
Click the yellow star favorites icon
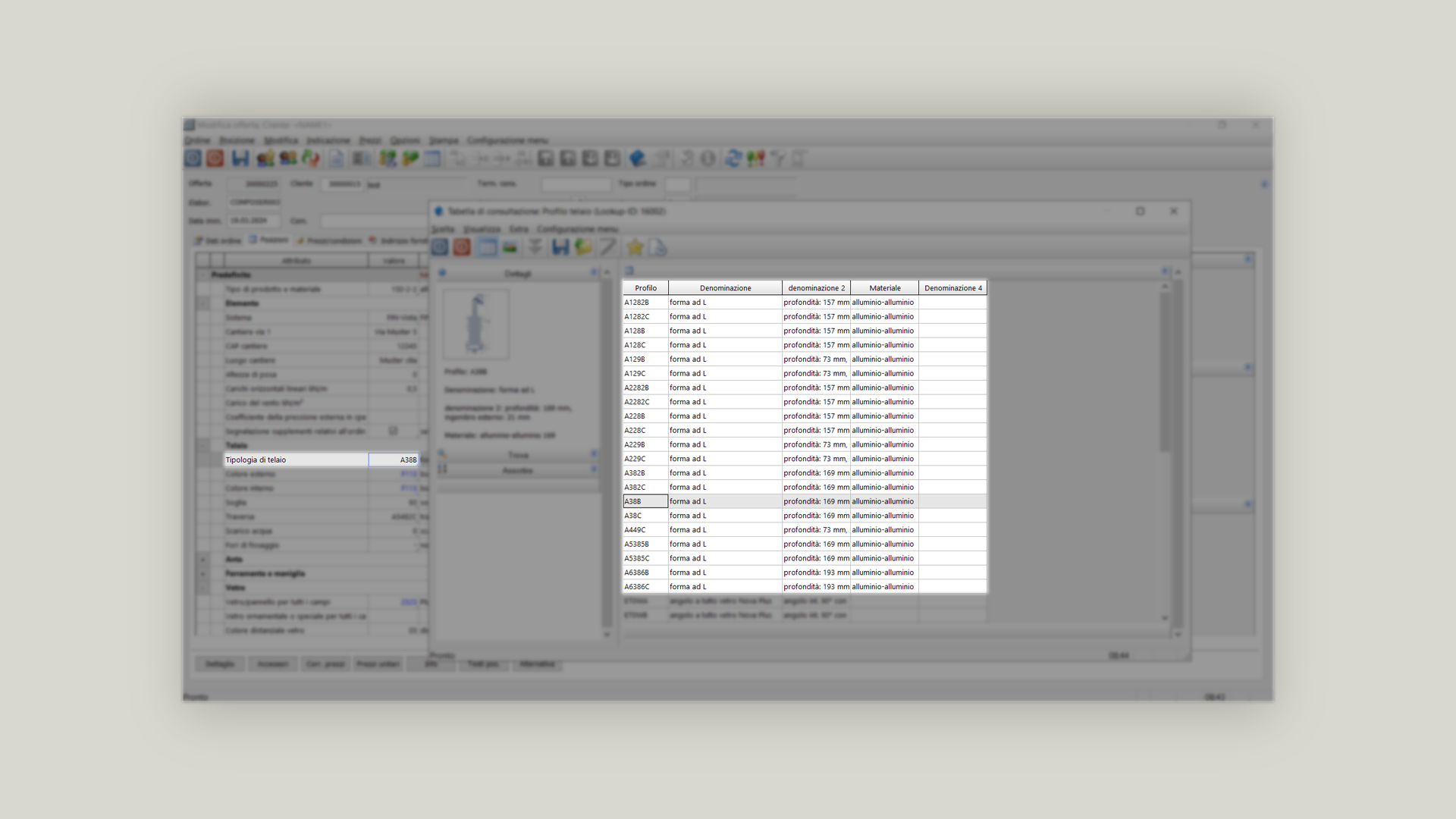[635, 247]
